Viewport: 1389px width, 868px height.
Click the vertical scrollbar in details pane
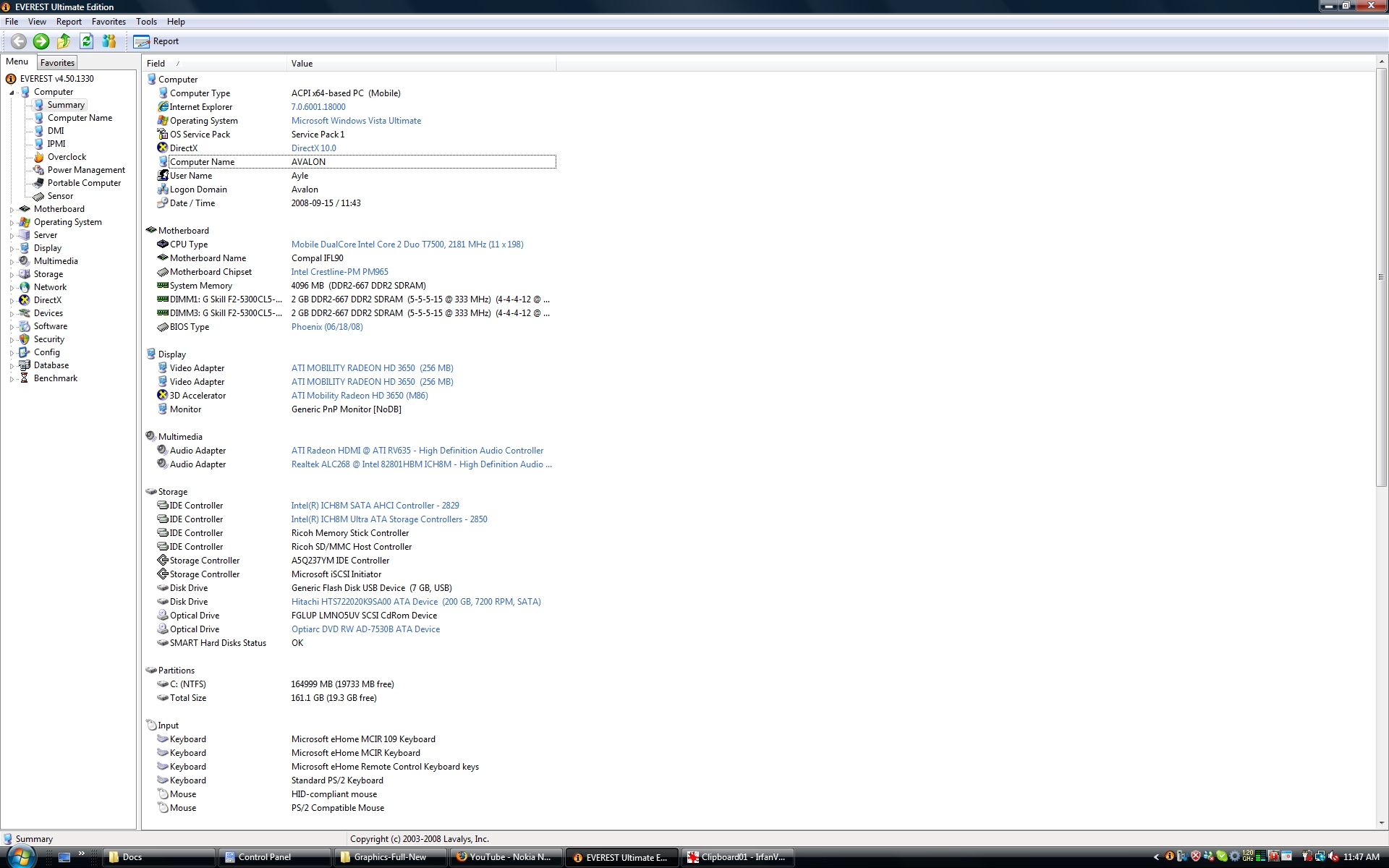(1381, 277)
